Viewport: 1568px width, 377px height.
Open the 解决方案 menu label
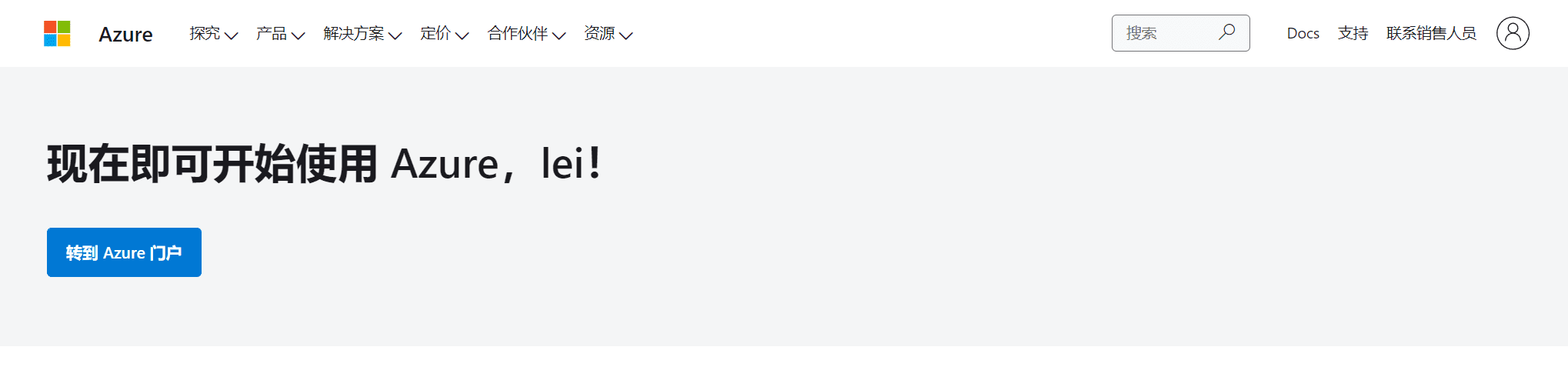tap(354, 33)
